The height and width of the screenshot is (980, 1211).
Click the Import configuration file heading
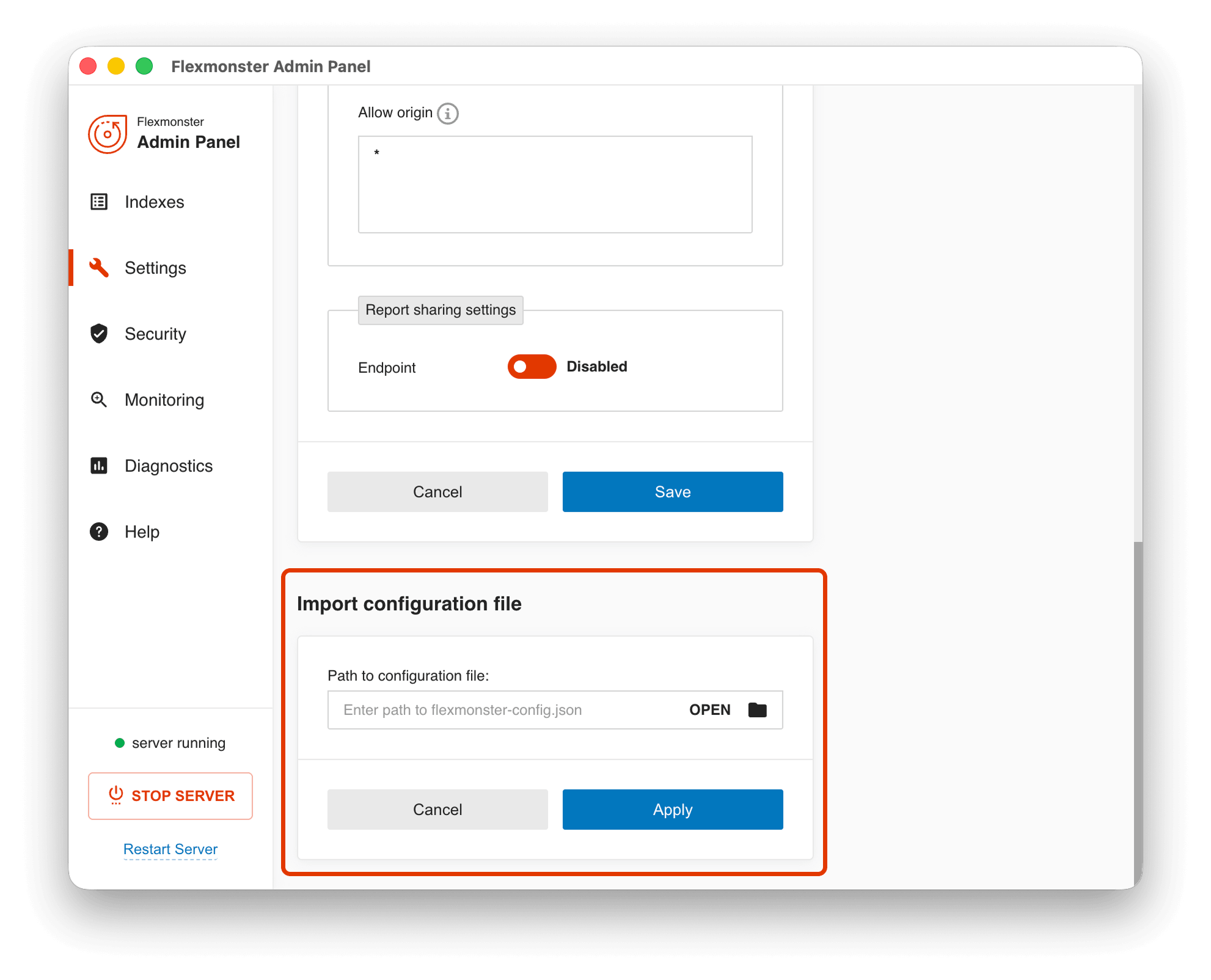pos(409,604)
